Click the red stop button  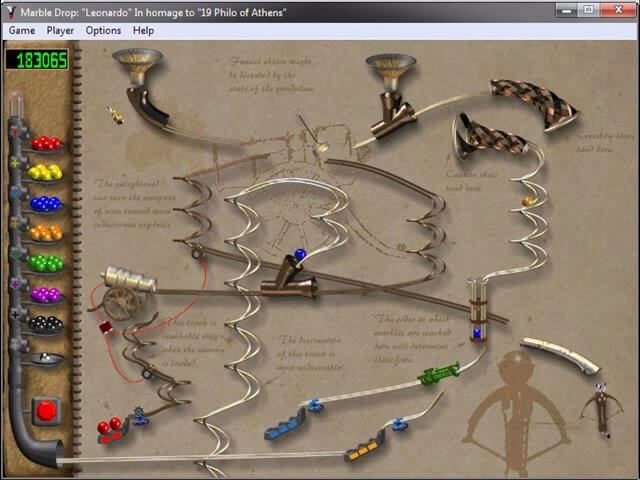(x=46, y=411)
